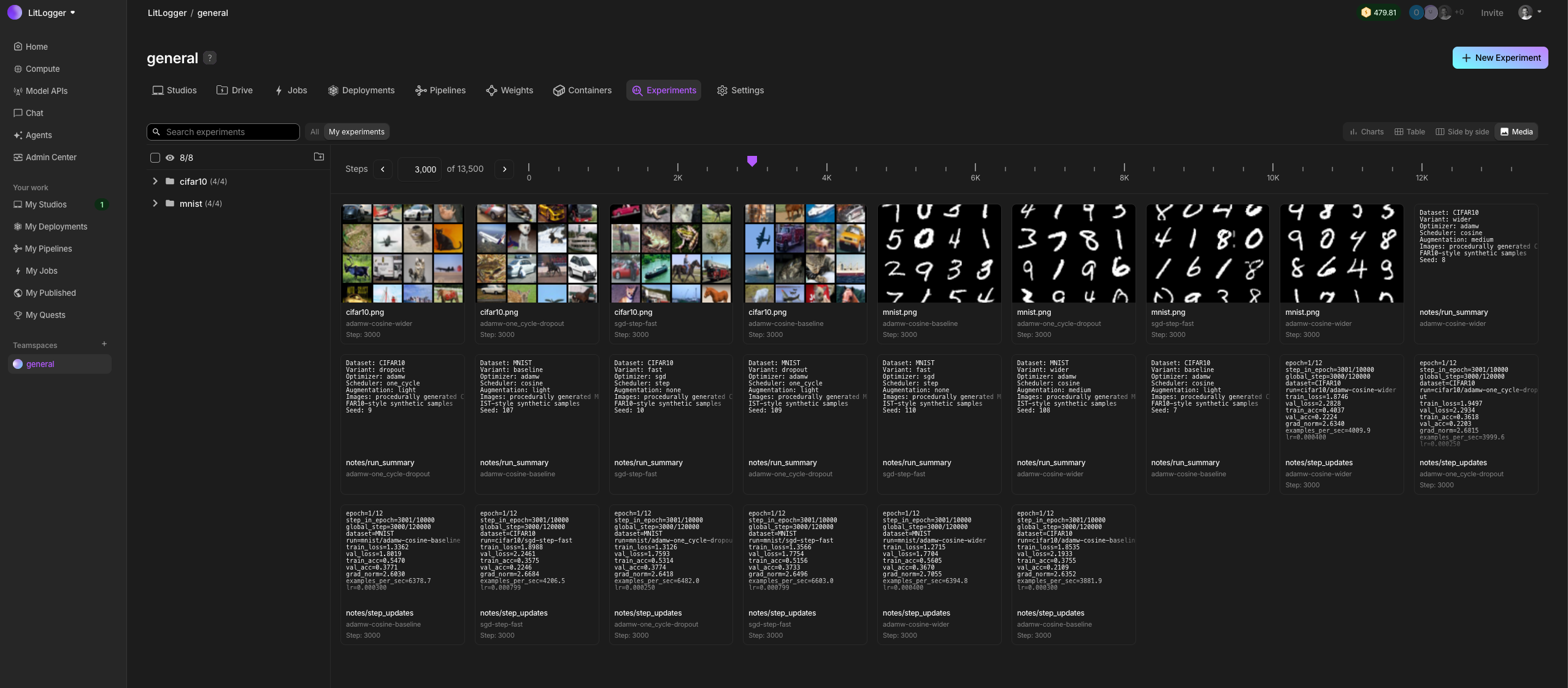Click the New Experiment button
Image resolution: width=1568 pixels, height=688 pixels.
click(x=1500, y=58)
